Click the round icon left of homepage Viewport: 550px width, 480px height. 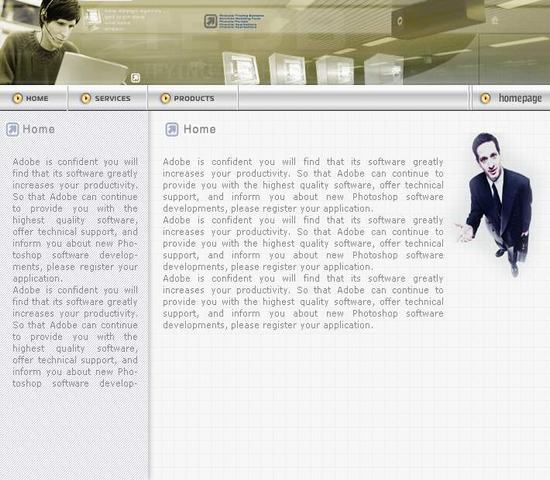[x=485, y=98]
